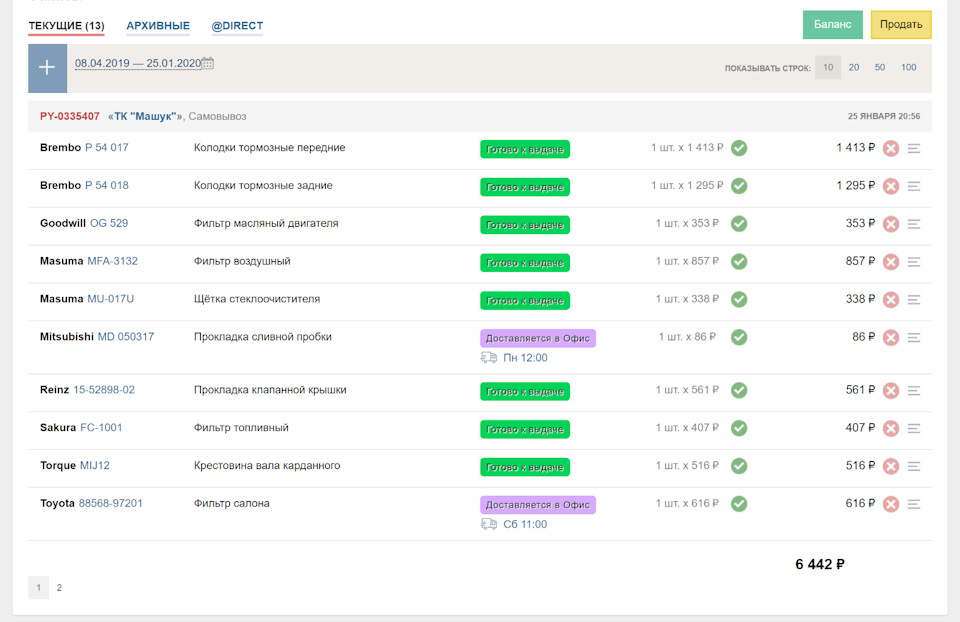Go to page 2
The image size is (960, 622).
click(x=59, y=588)
